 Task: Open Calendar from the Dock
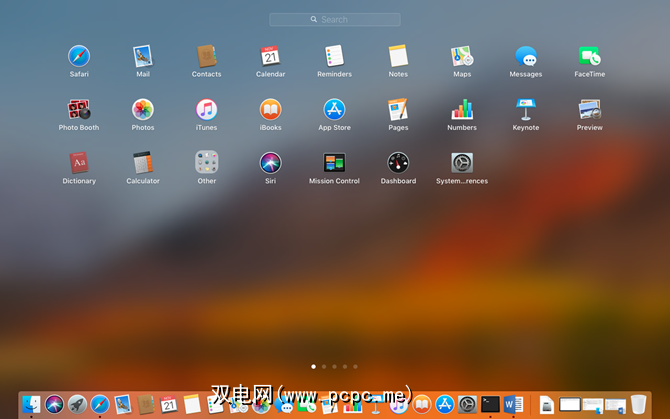(x=169, y=404)
